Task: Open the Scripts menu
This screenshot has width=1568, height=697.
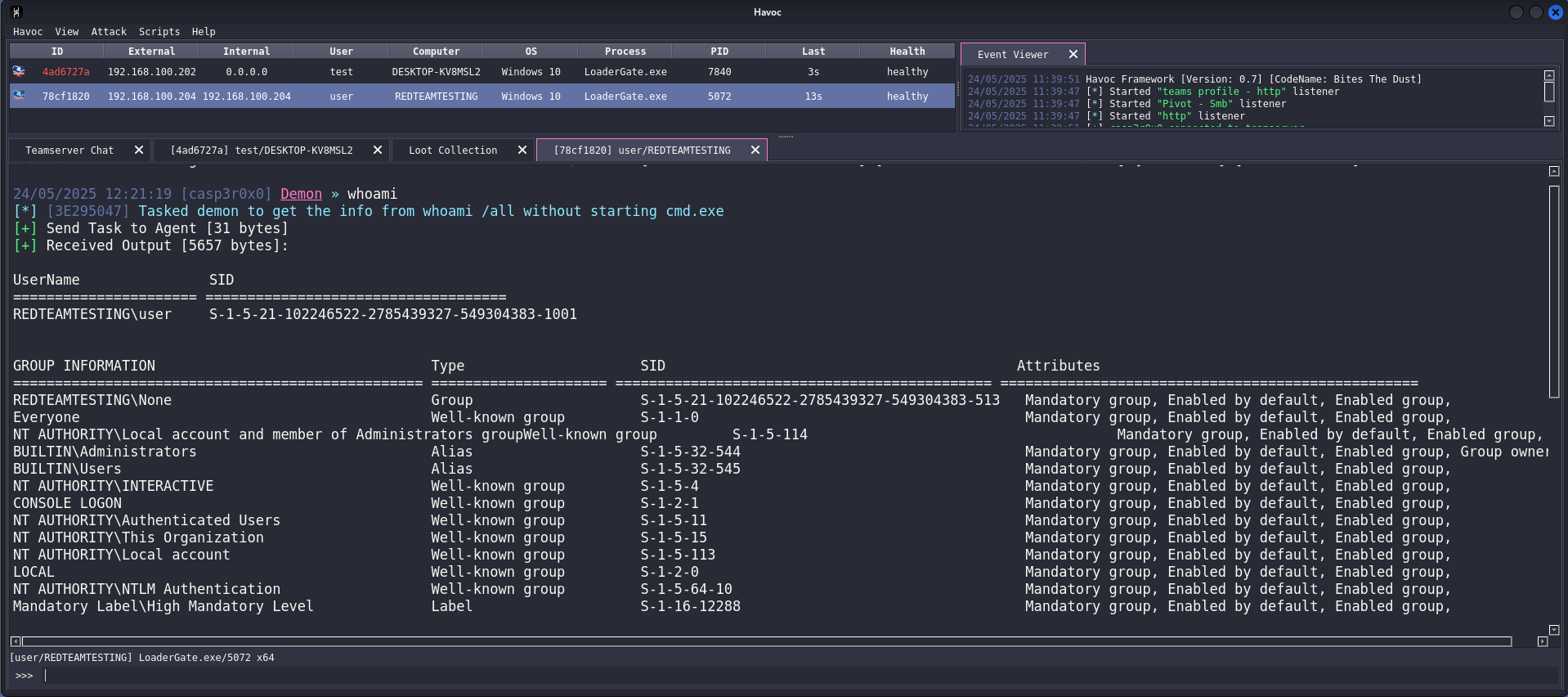Action: pyautogui.click(x=159, y=32)
